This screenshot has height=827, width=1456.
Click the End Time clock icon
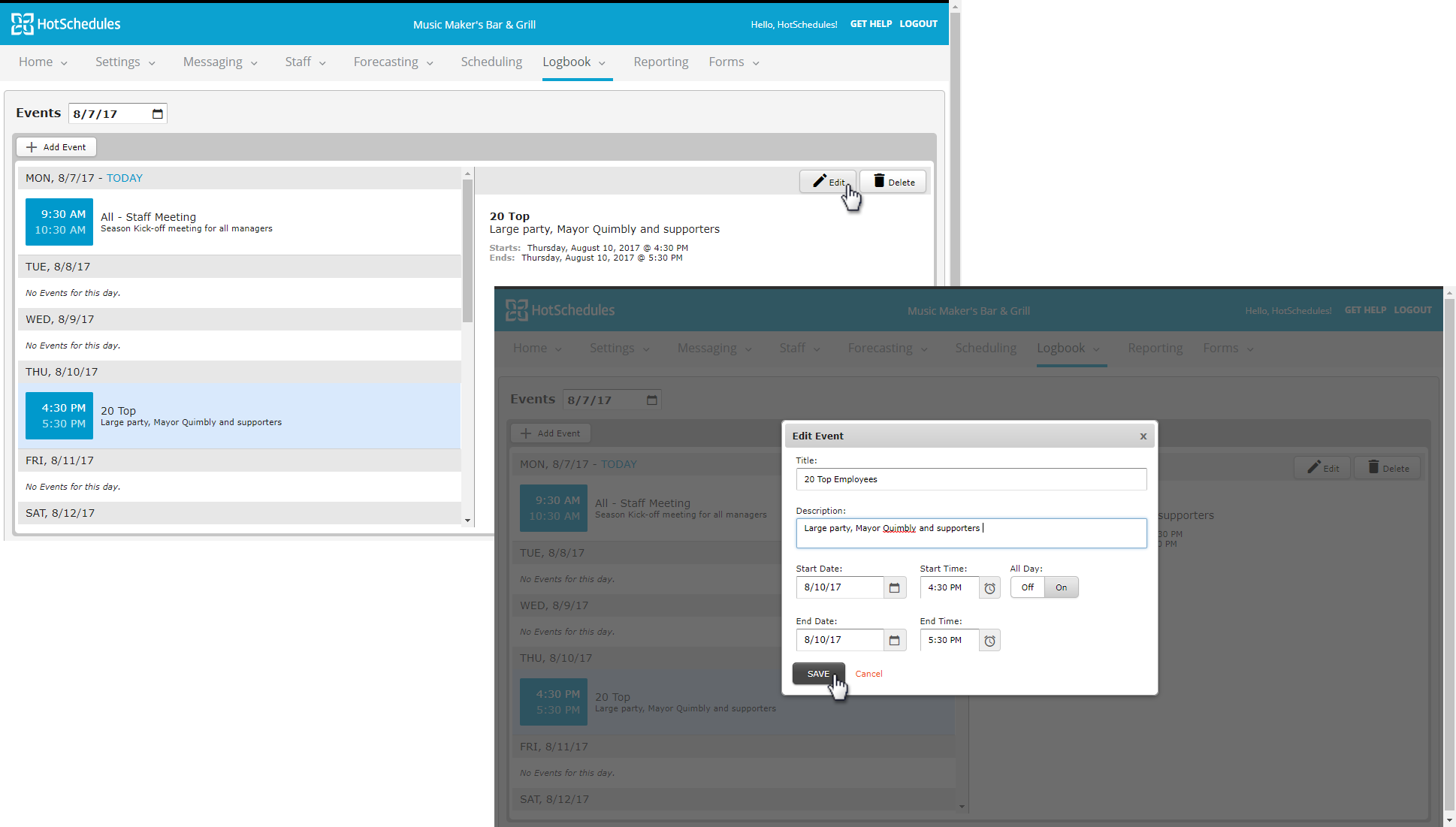click(989, 641)
